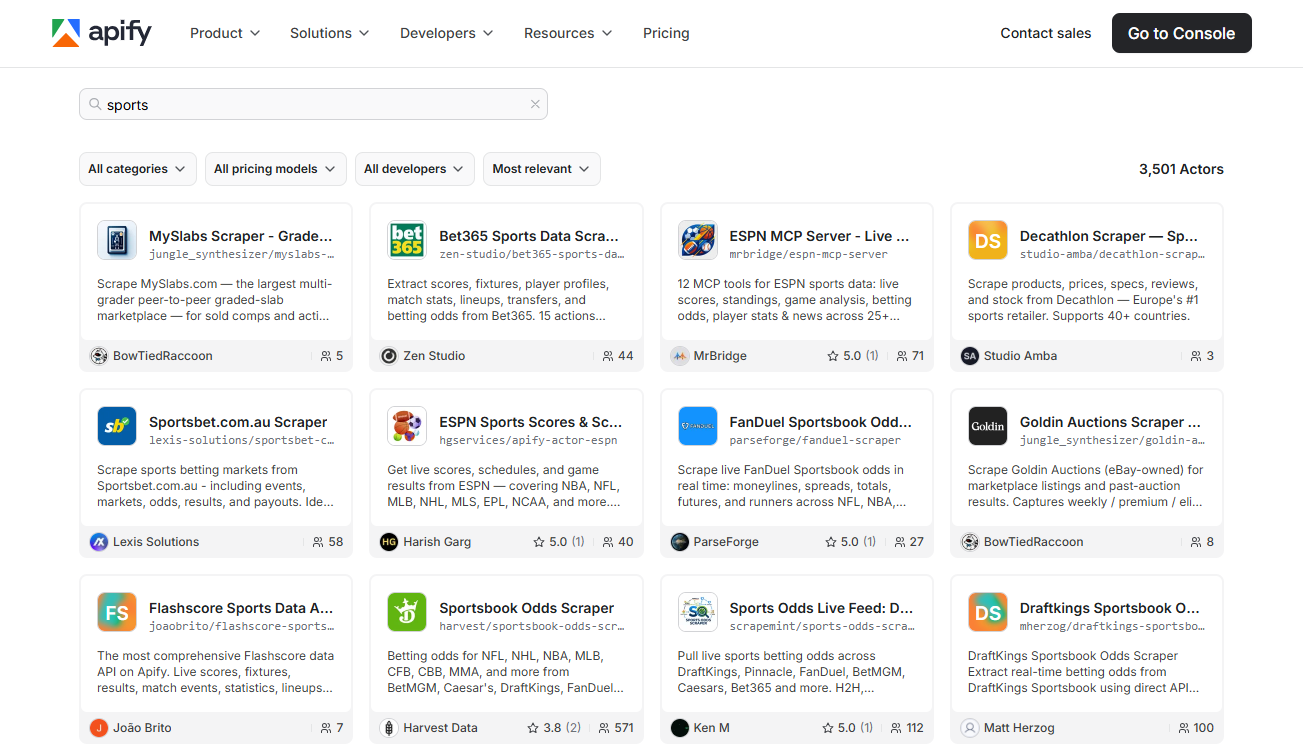Open FanDuel Sportsbook Odds title
Viewport: 1303px width, 754px height.
(821, 422)
